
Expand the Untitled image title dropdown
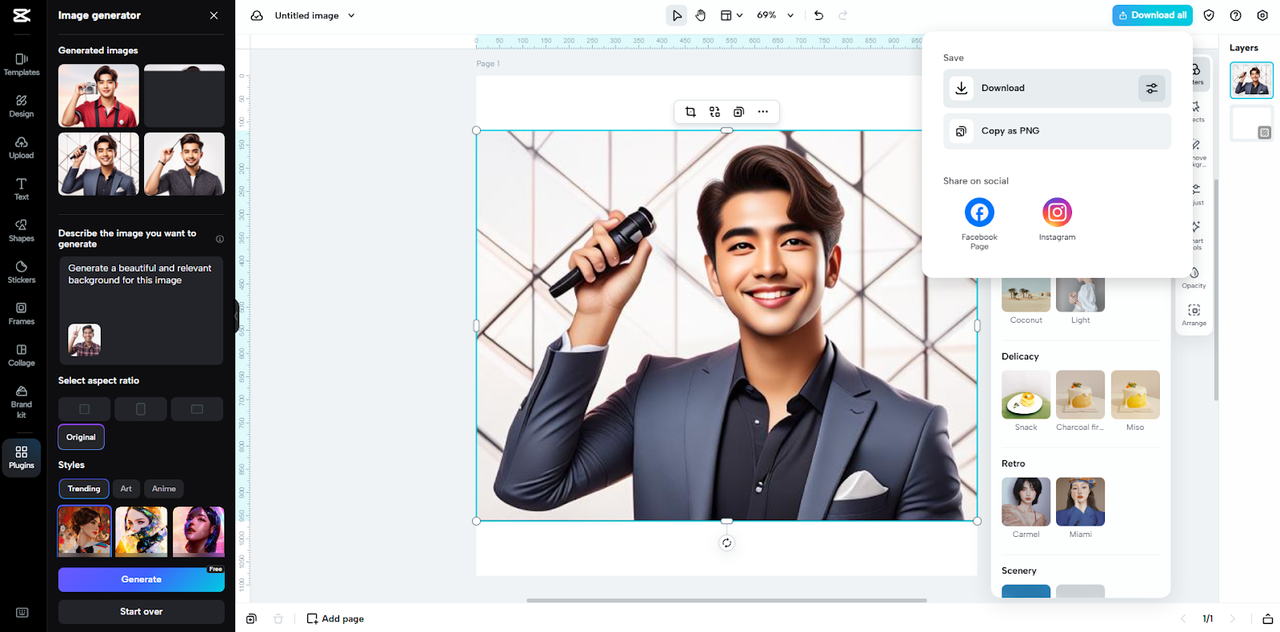pos(351,16)
